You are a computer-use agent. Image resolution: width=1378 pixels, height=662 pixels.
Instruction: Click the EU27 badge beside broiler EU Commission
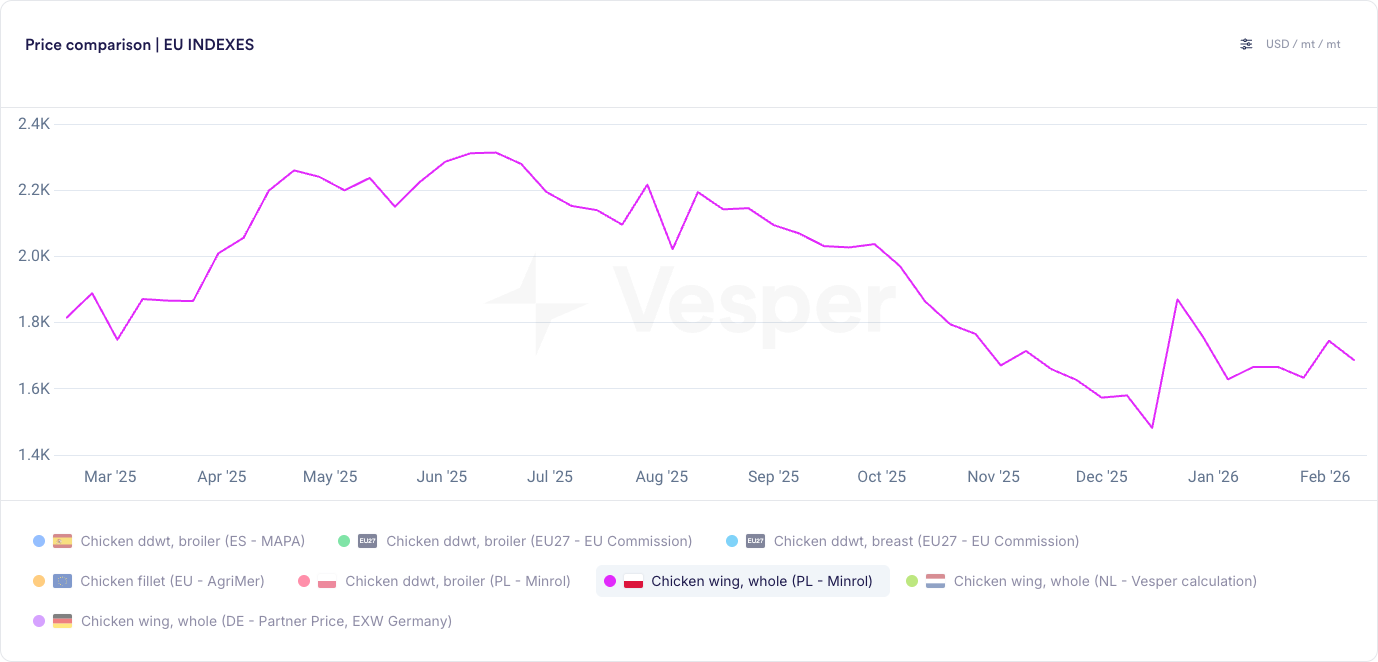point(368,541)
